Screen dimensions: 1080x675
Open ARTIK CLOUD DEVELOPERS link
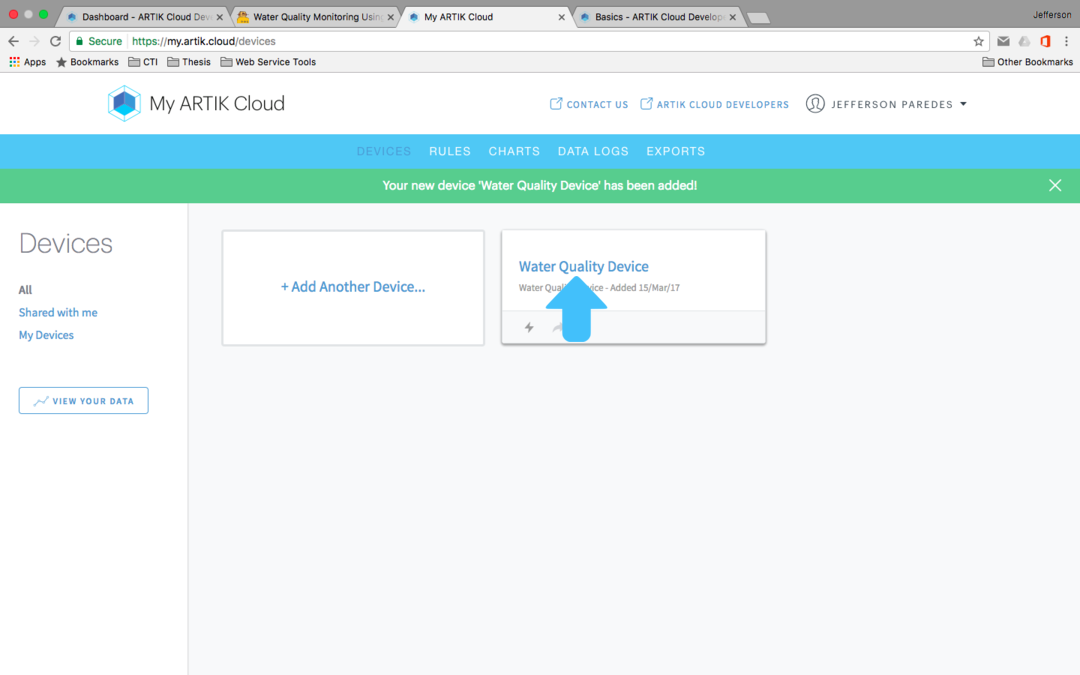point(714,104)
